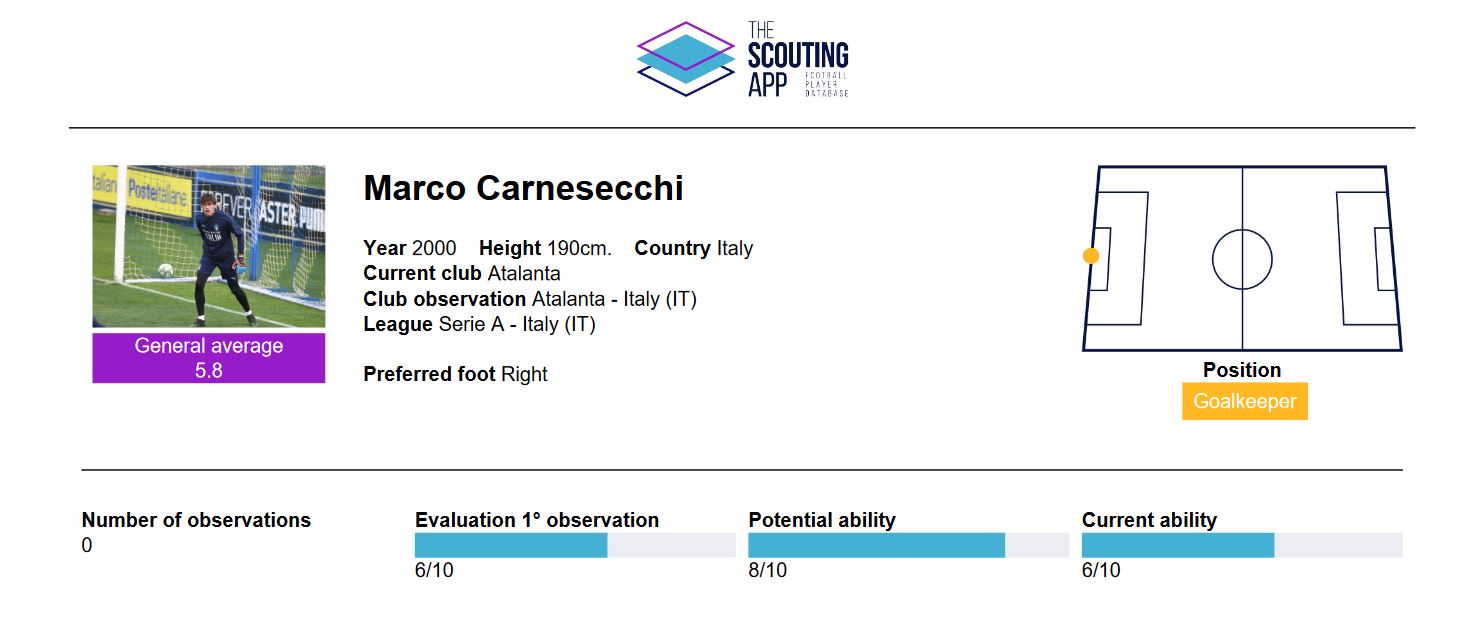Viewport: 1484px width, 630px height.
Task: Click the Potential ability progress bar
Action: click(908, 545)
